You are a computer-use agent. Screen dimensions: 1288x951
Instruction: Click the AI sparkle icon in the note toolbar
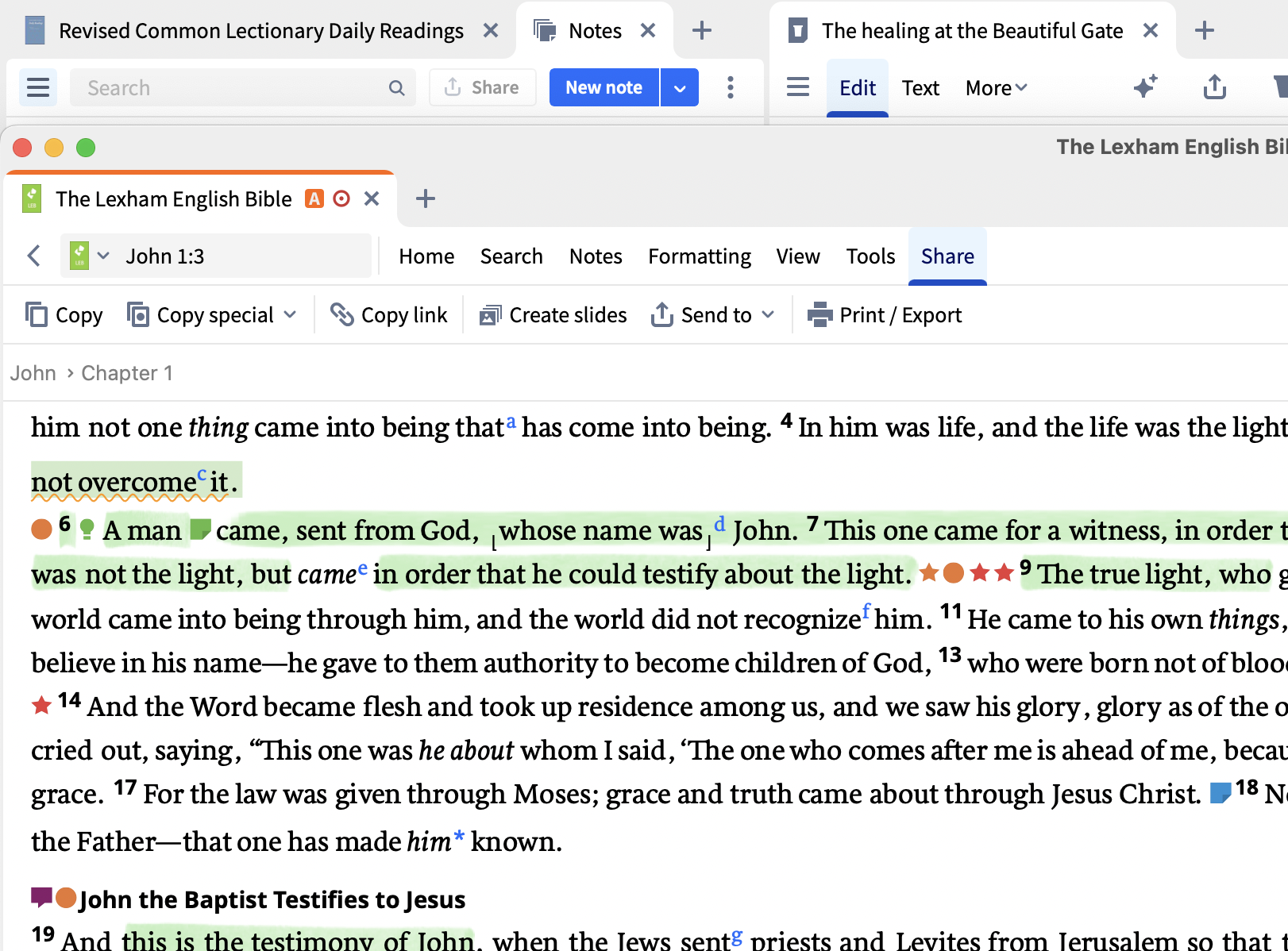click(1145, 87)
